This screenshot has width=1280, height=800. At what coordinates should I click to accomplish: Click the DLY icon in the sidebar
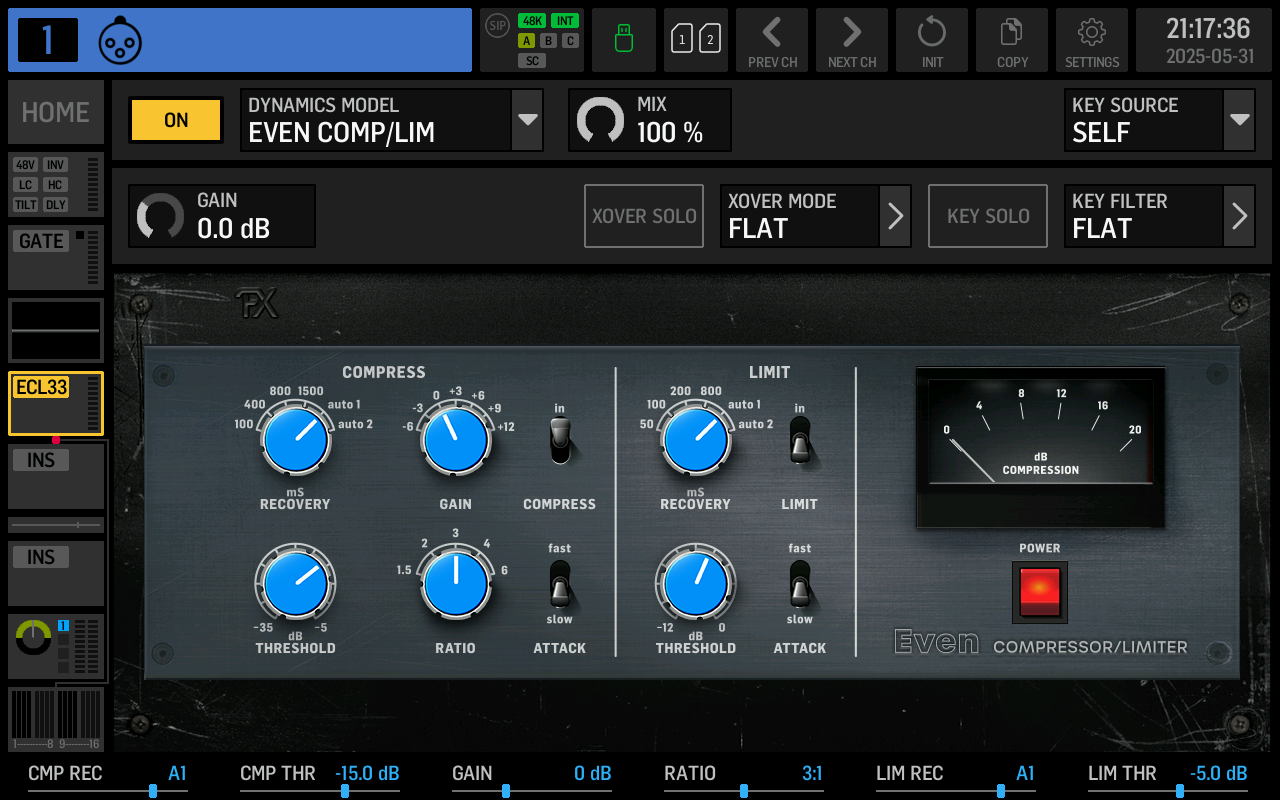coord(56,204)
